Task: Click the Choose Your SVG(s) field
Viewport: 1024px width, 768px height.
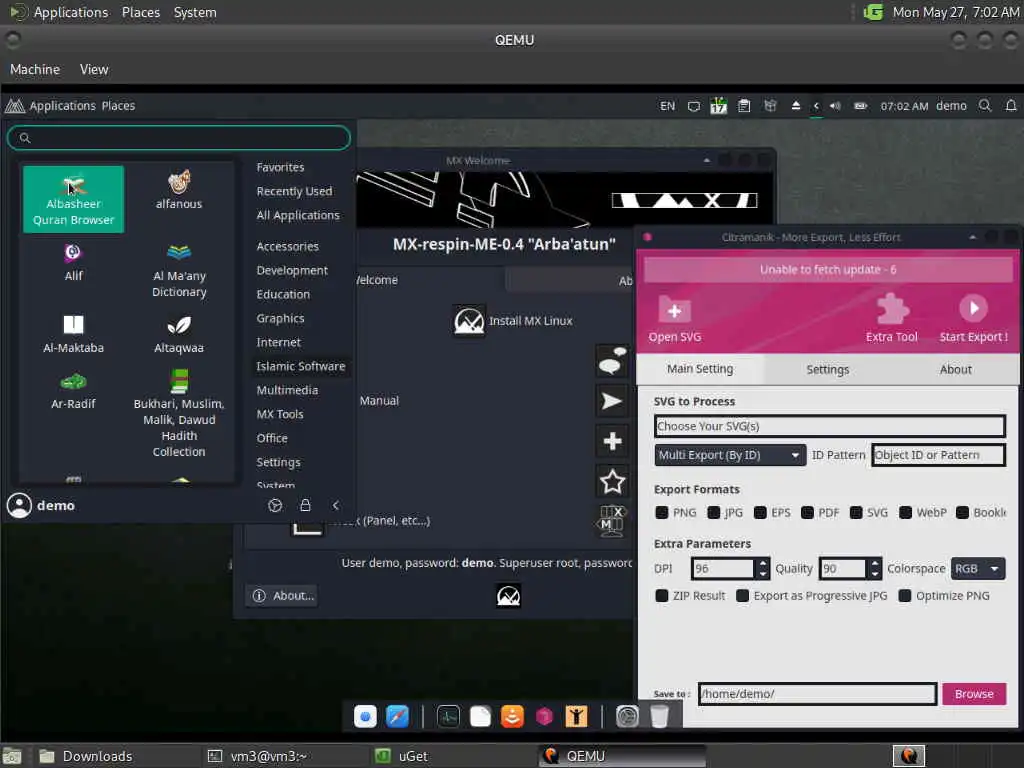Action: click(829, 426)
